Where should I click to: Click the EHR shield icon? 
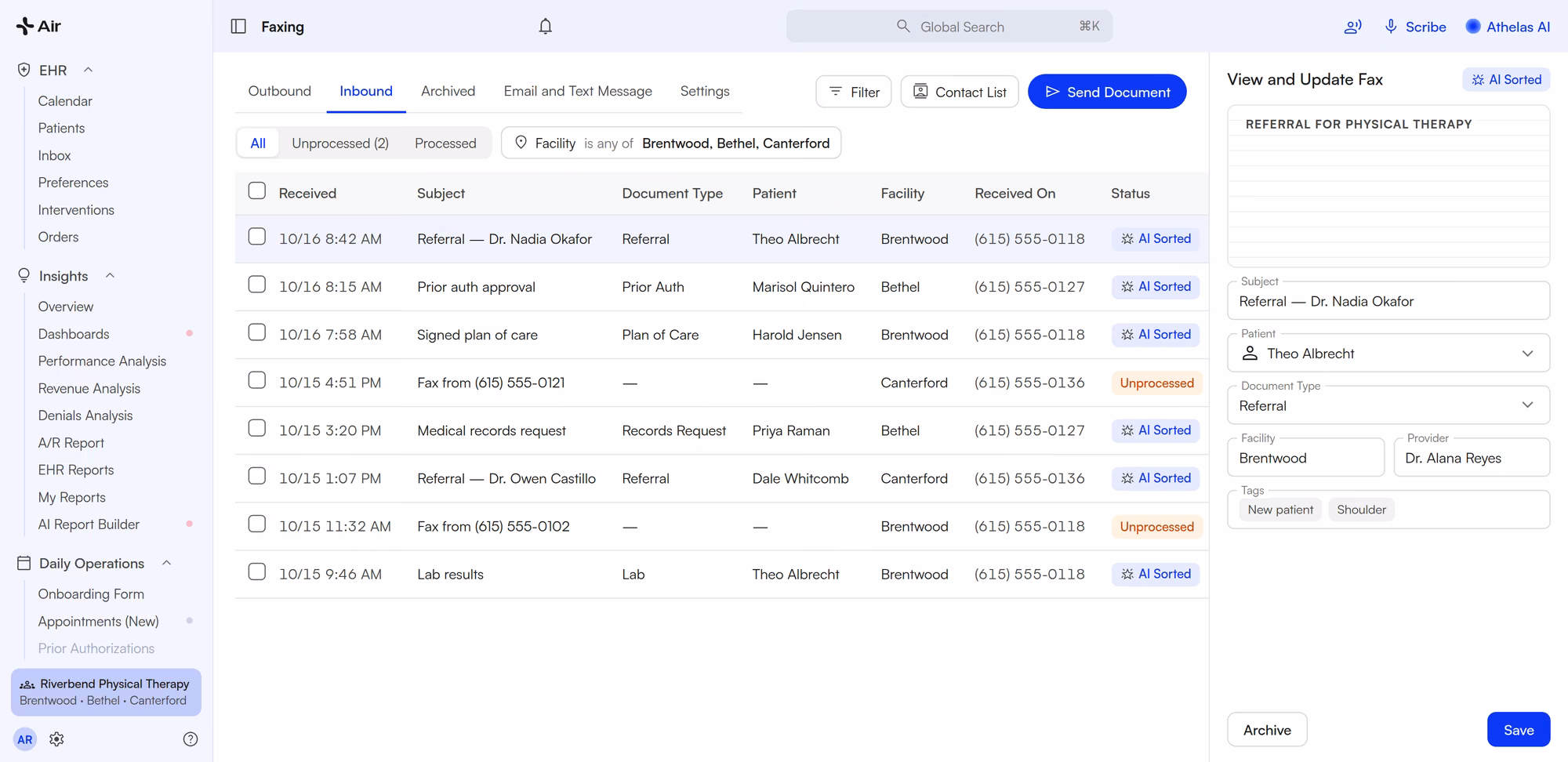[x=24, y=70]
